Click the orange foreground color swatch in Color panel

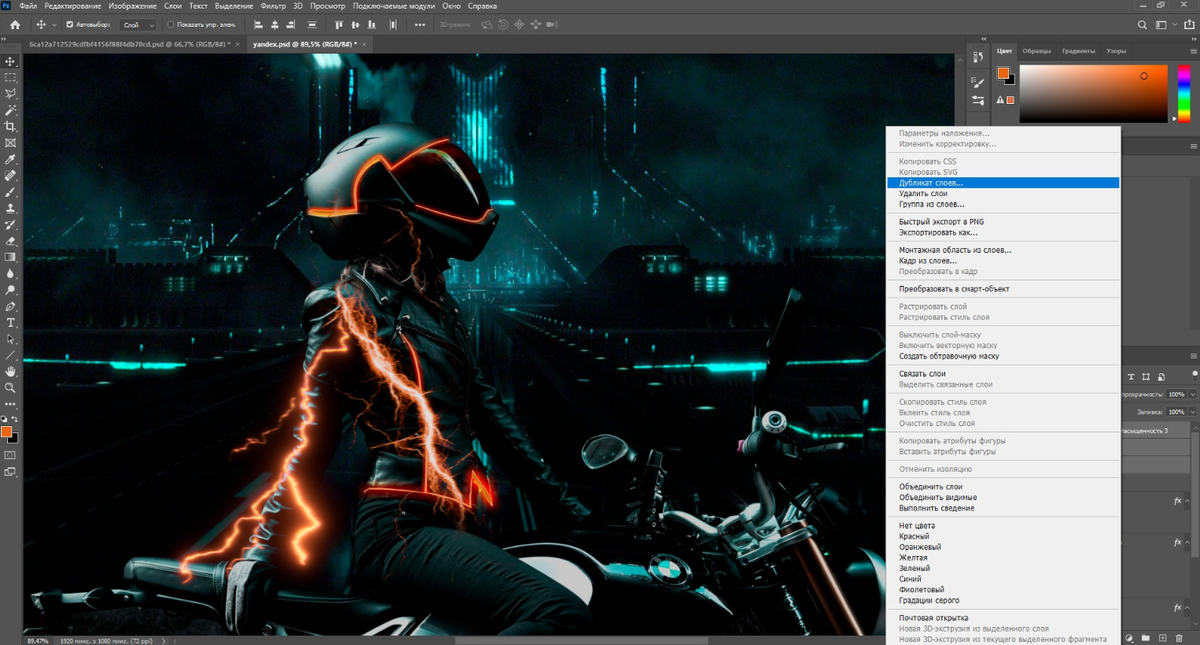click(x=1002, y=73)
